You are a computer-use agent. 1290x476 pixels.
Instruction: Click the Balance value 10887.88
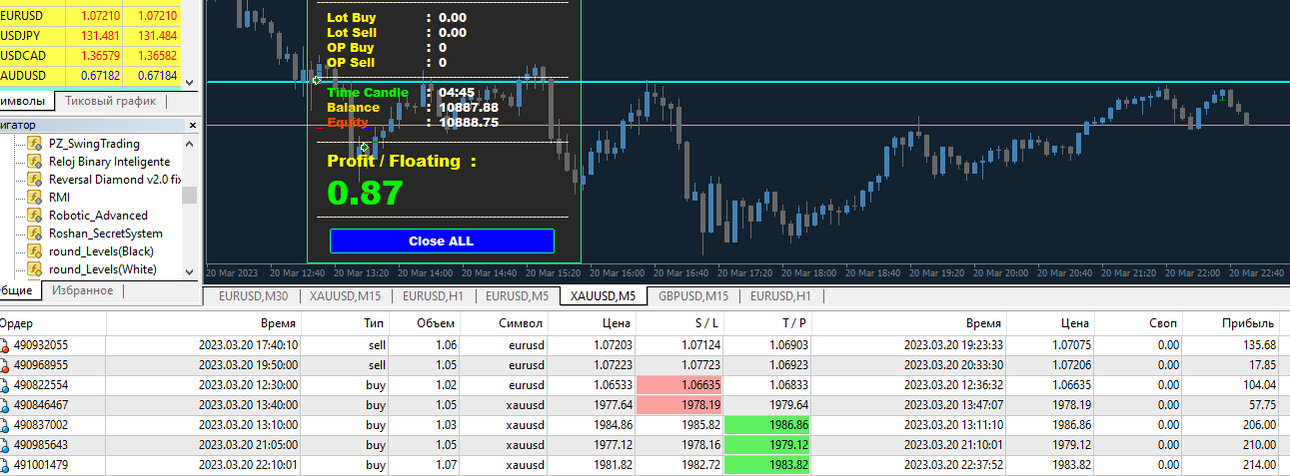(468, 108)
